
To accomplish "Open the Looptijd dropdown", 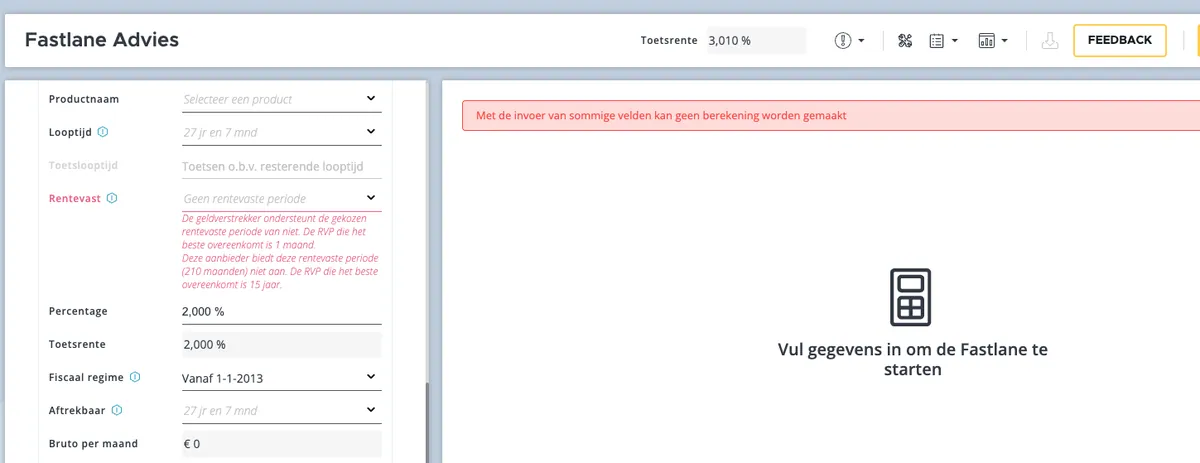I will tap(281, 131).
